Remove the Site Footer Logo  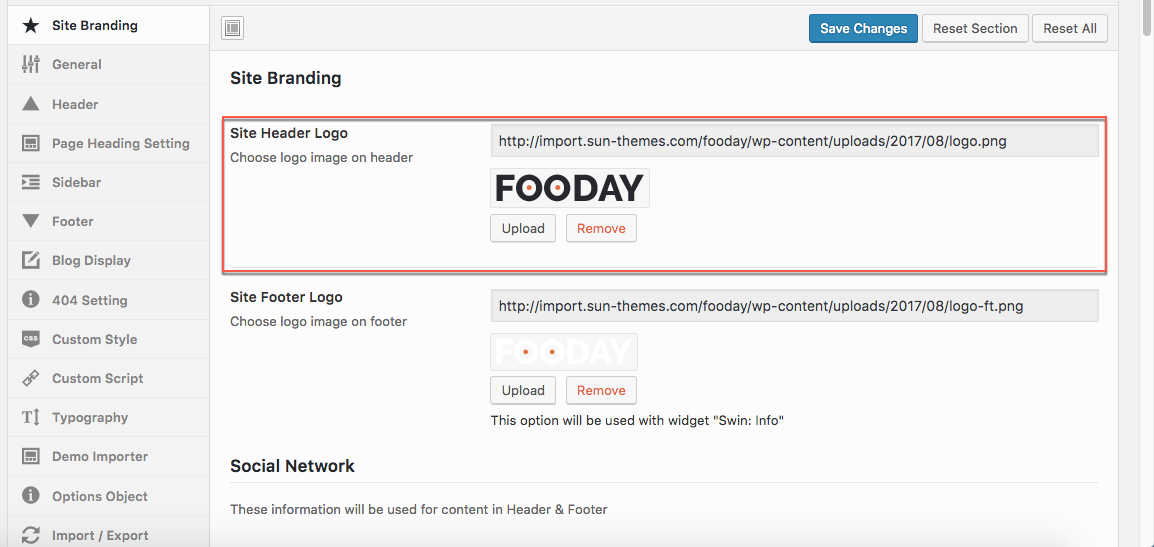[601, 390]
